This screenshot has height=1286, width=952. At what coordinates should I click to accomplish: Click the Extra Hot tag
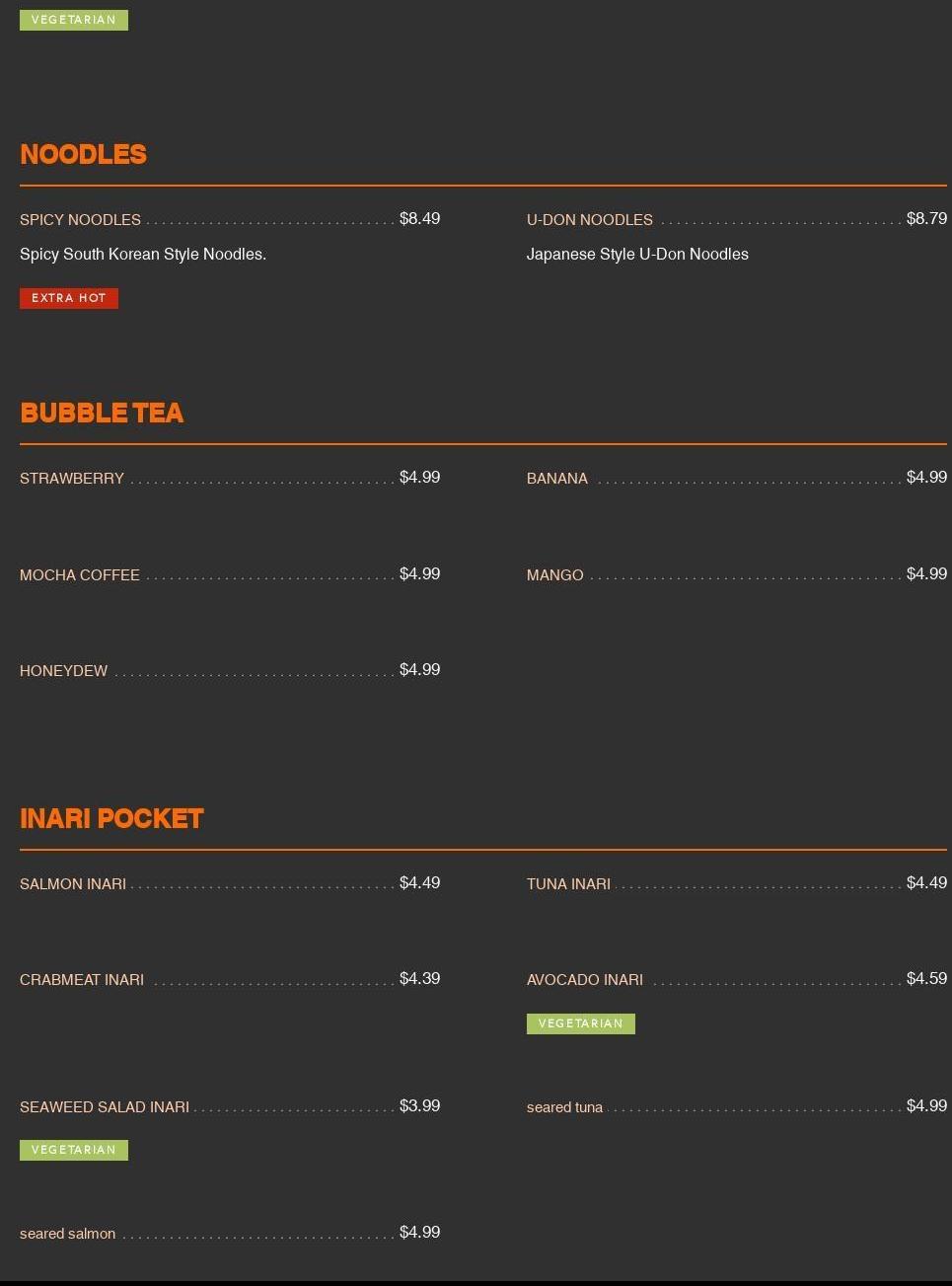tap(69, 298)
